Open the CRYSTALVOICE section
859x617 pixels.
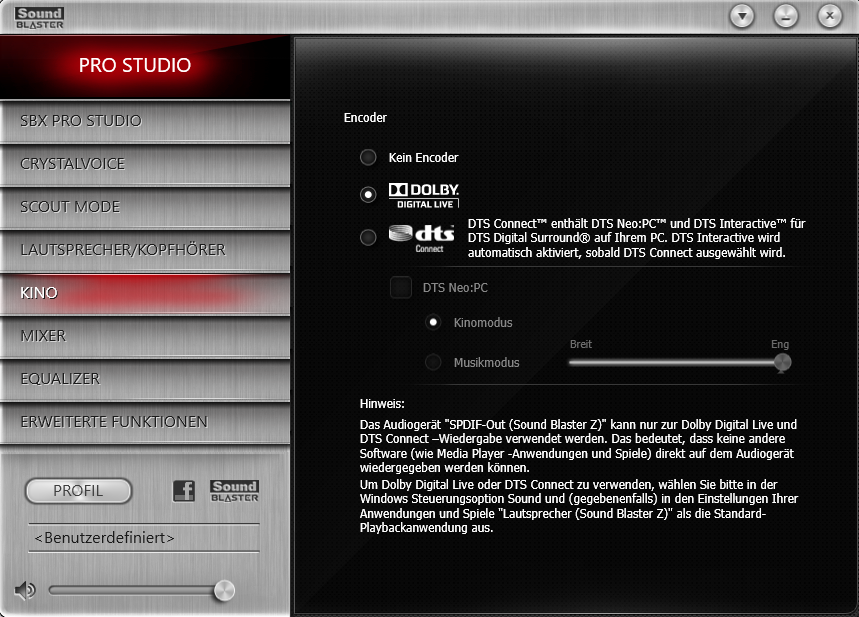[145, 164]
